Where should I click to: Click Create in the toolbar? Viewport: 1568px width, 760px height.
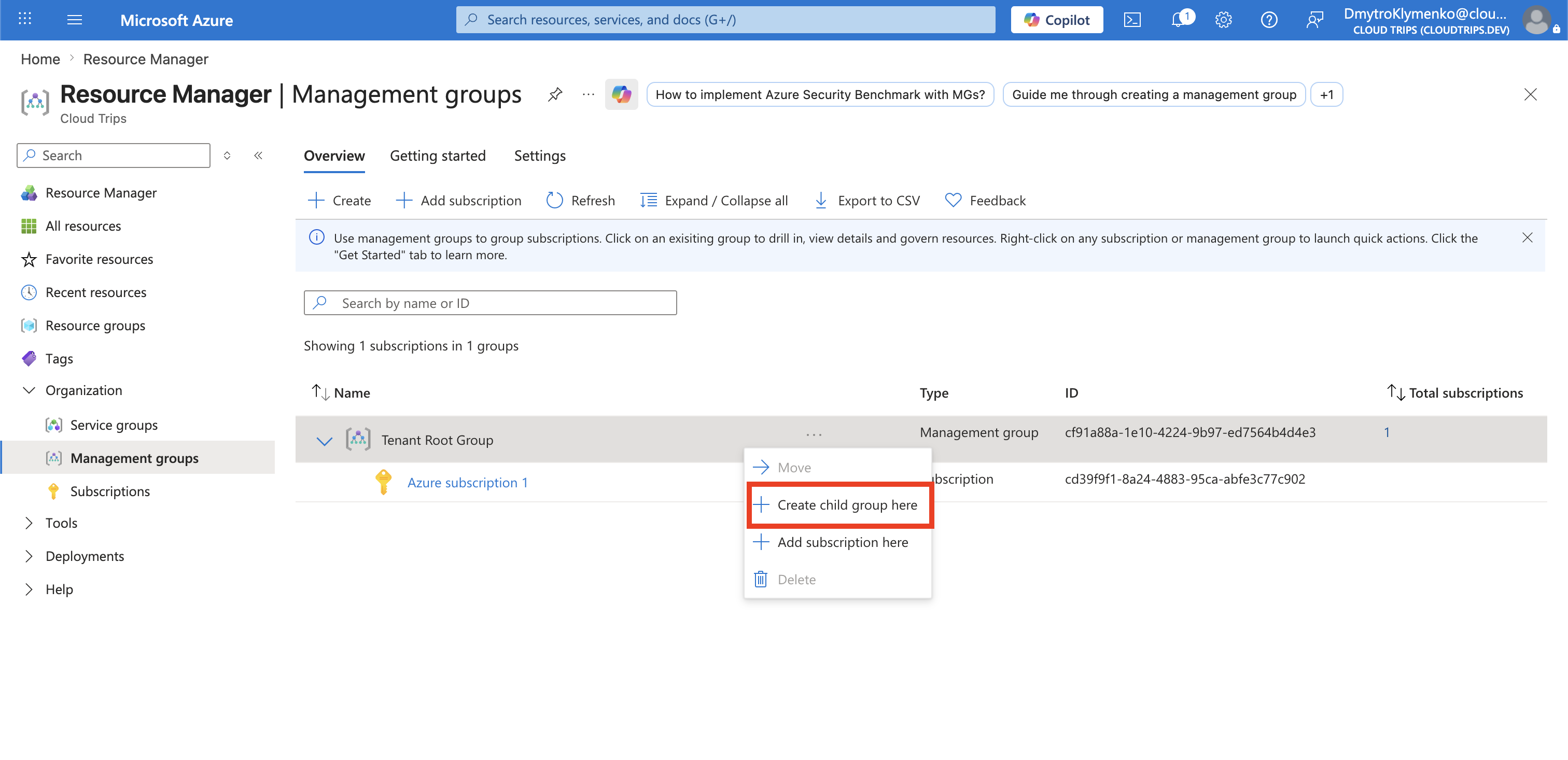339,201
